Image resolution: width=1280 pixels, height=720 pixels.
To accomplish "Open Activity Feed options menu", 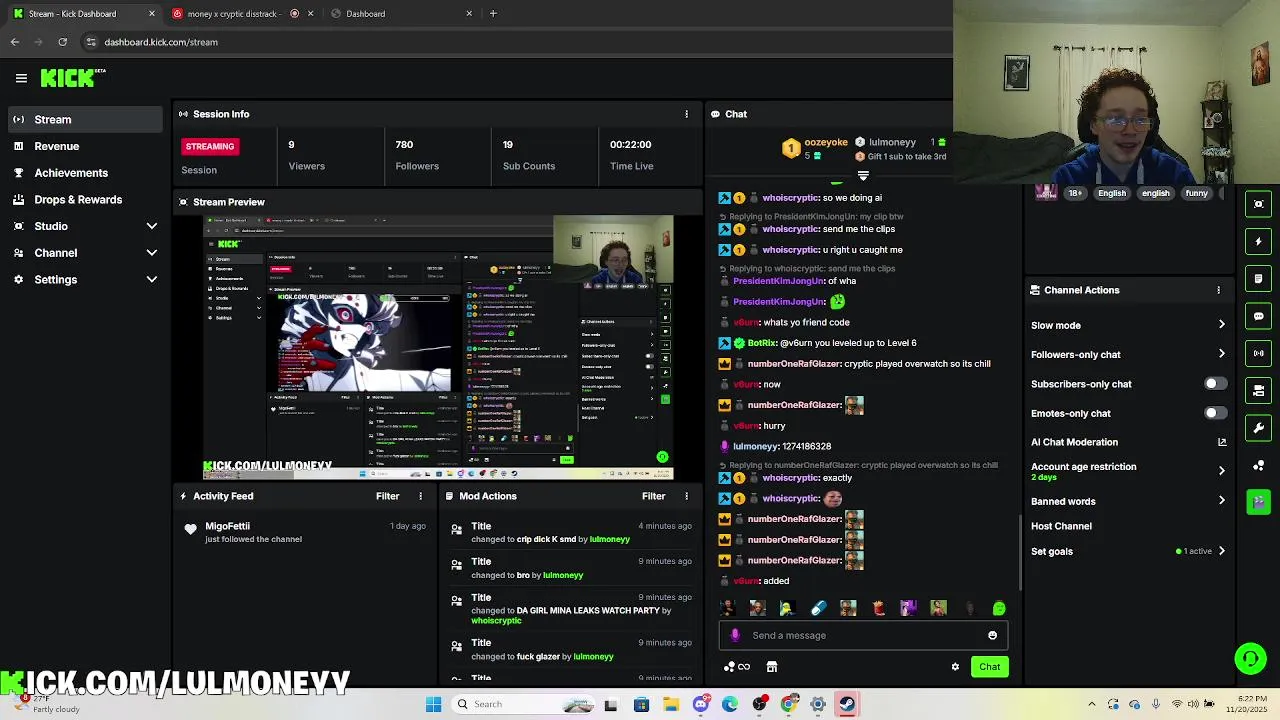I will click(420, 496).
